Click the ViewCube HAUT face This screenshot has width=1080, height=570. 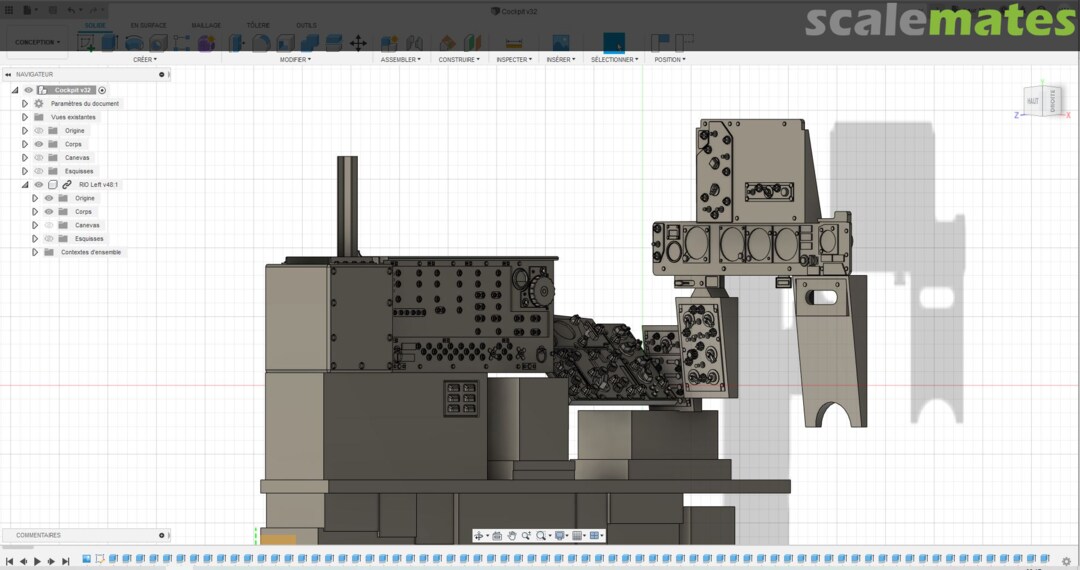(1033, 101)
